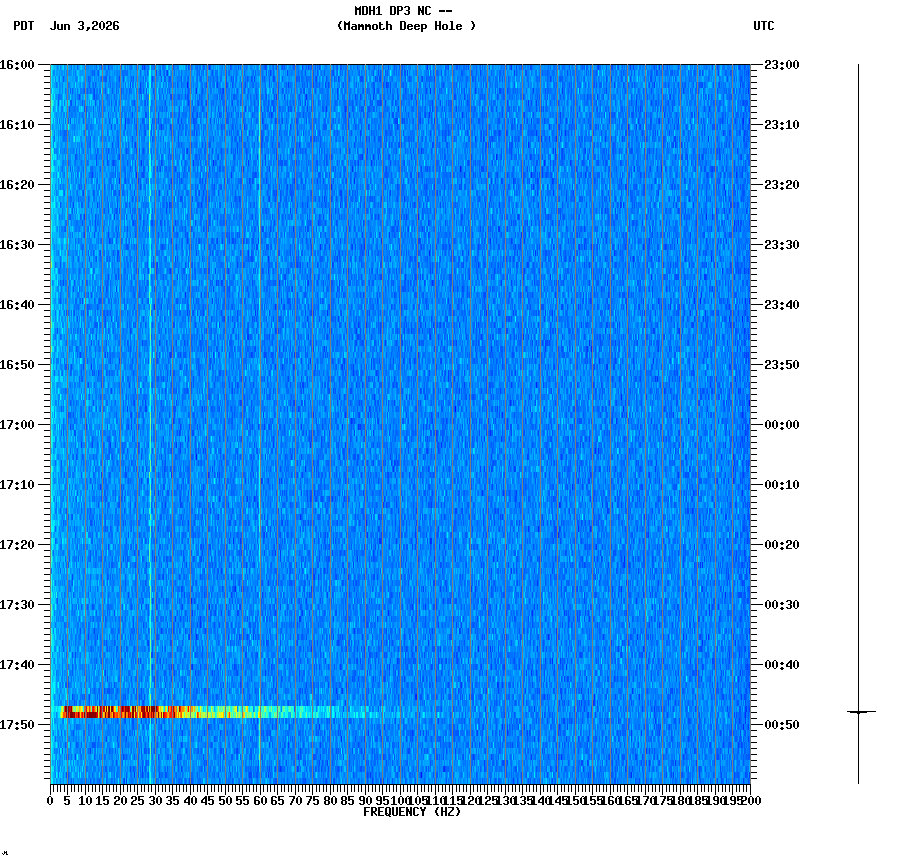Click the UTC time label '23:50'
Screen dimensions: 902x864
pos(782,365)
